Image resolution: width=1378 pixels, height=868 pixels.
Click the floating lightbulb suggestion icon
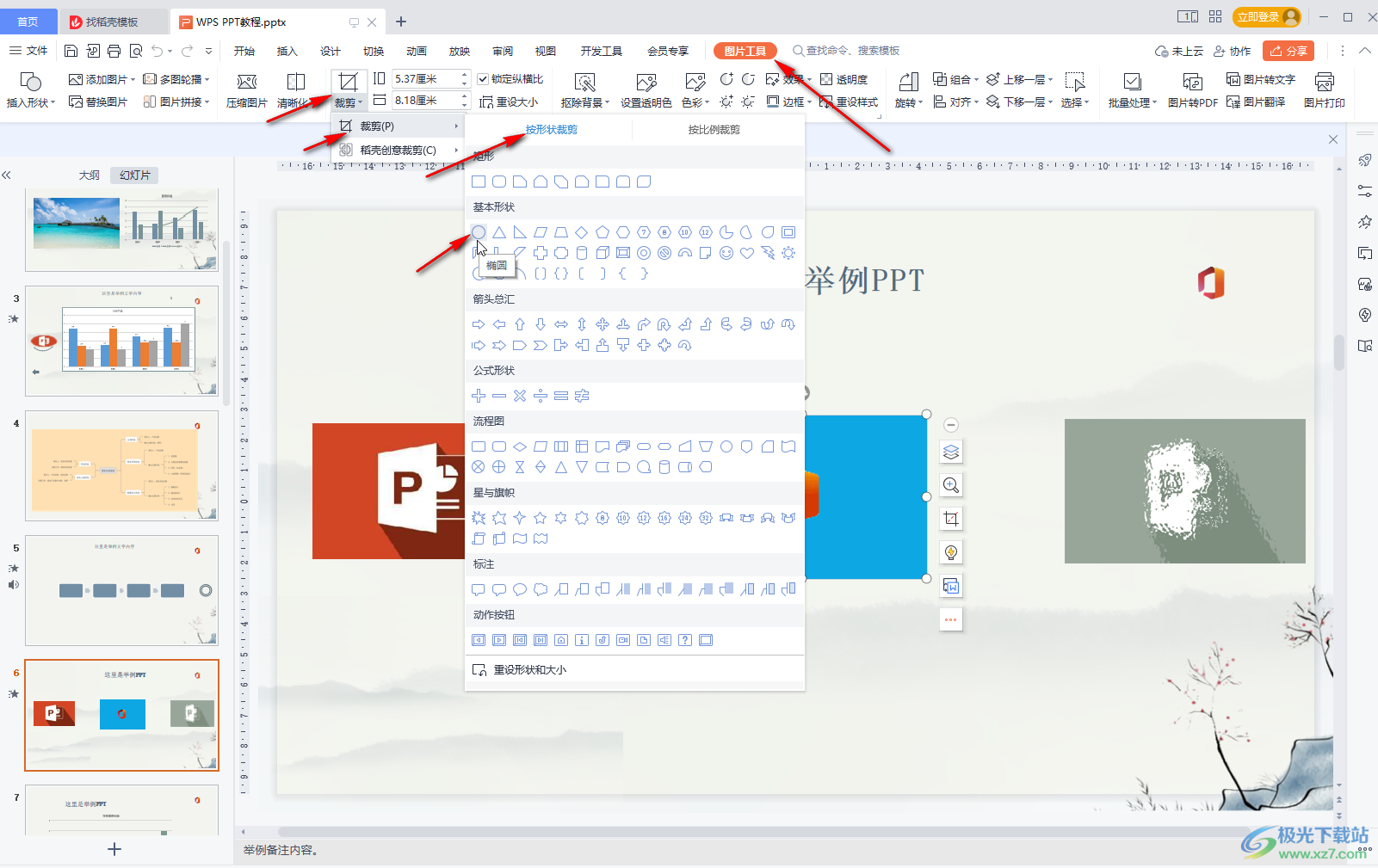(951, 552)
